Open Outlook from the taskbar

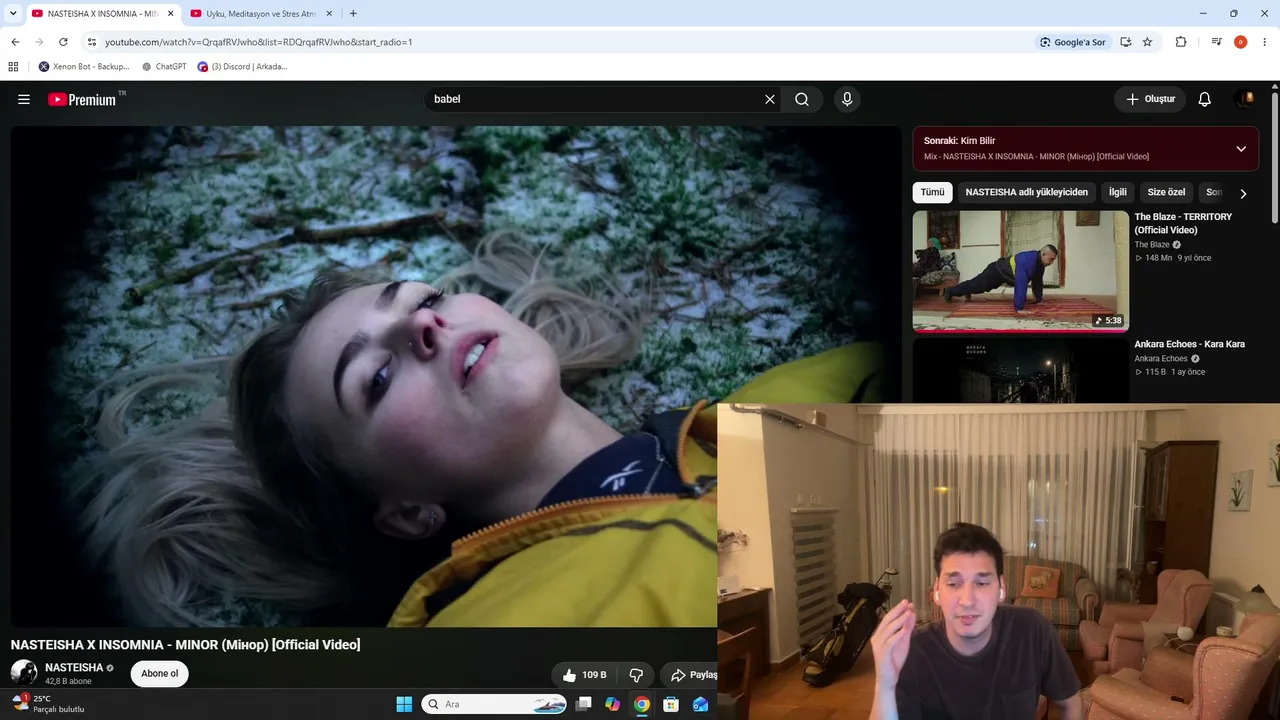pos(700,704)
